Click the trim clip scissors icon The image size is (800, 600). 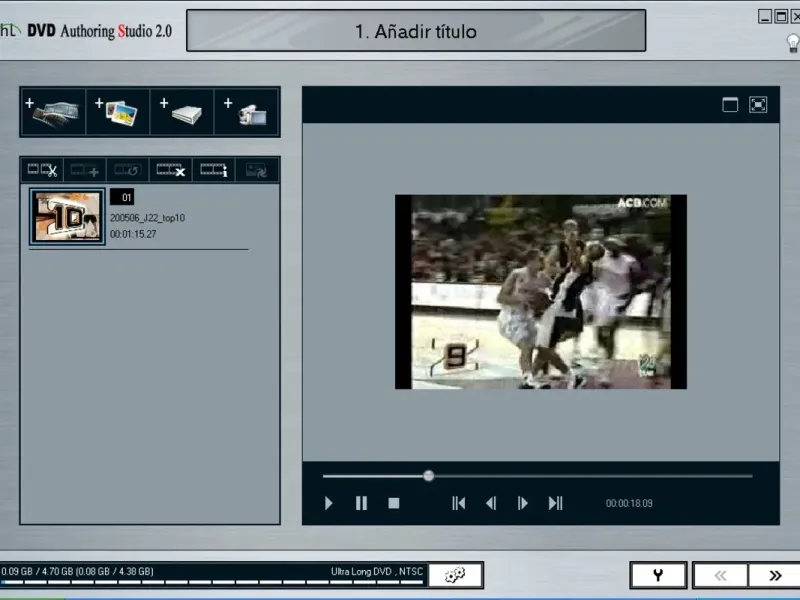point(42,171)
